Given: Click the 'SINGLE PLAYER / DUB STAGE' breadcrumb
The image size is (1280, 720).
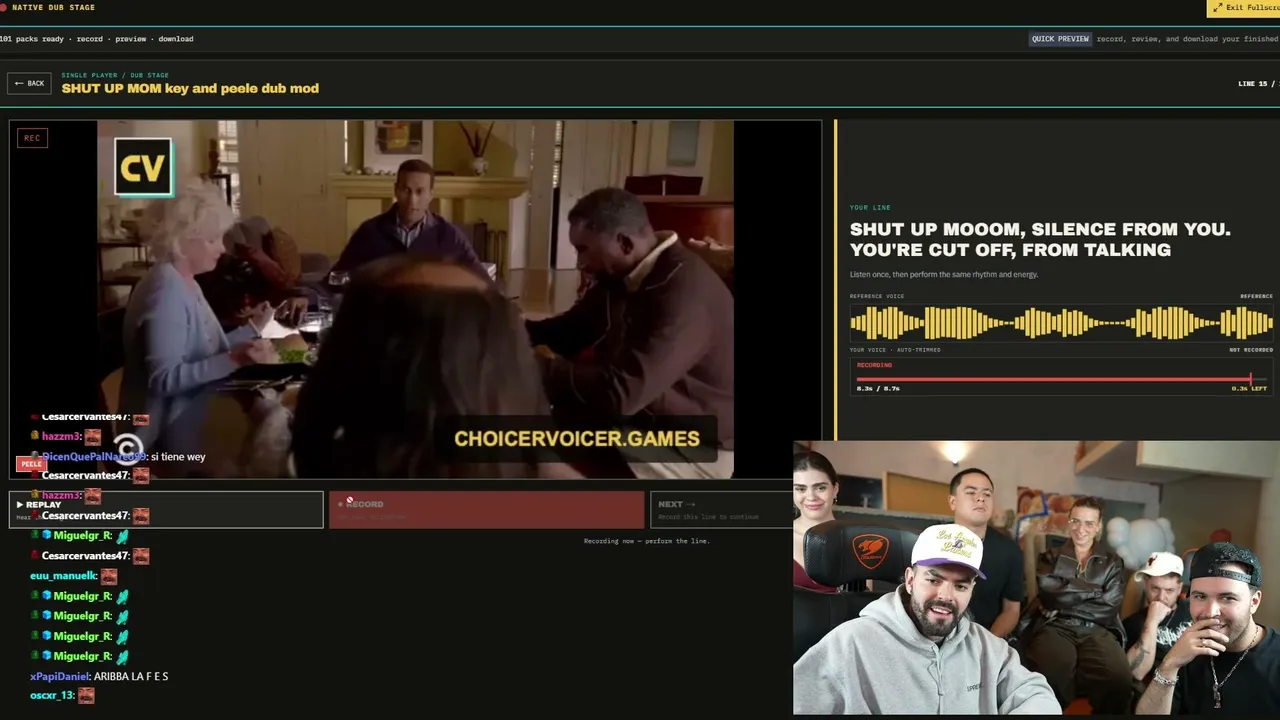Looking at the screenshot, I should click(x=115, y=75).
